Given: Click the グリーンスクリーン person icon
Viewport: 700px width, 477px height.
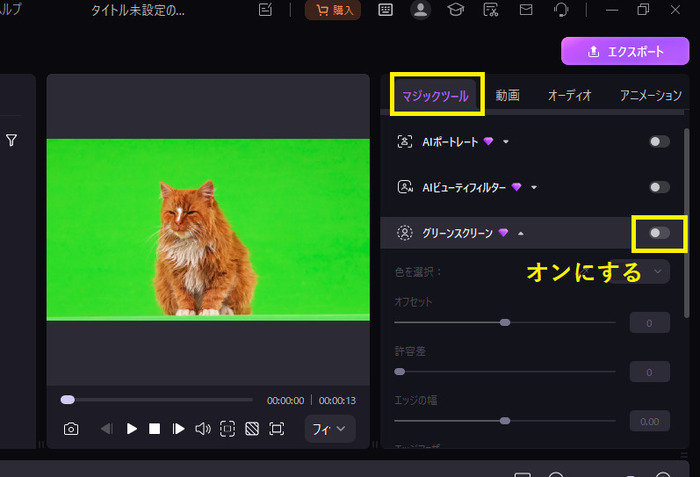Looking at the screenshot, I should click(405, 233).
